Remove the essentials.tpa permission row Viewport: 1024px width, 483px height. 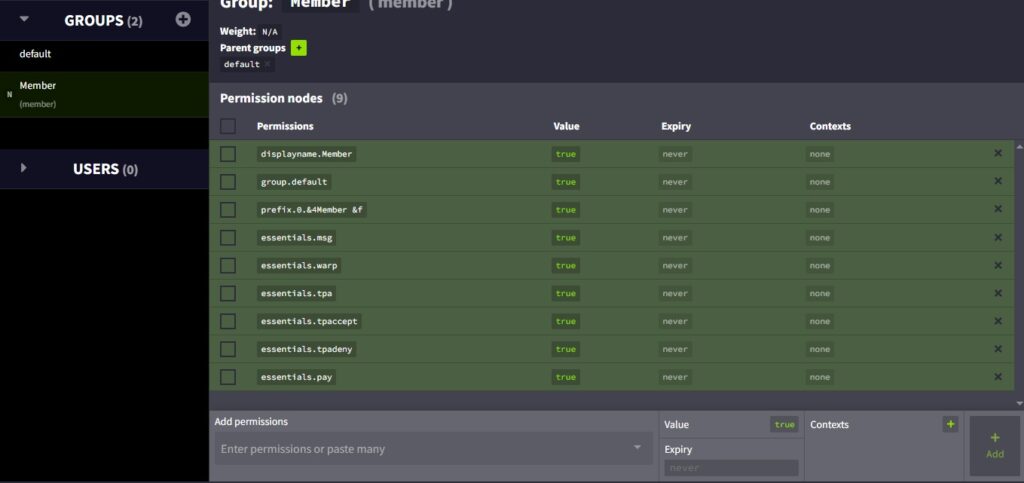[997, 293]
